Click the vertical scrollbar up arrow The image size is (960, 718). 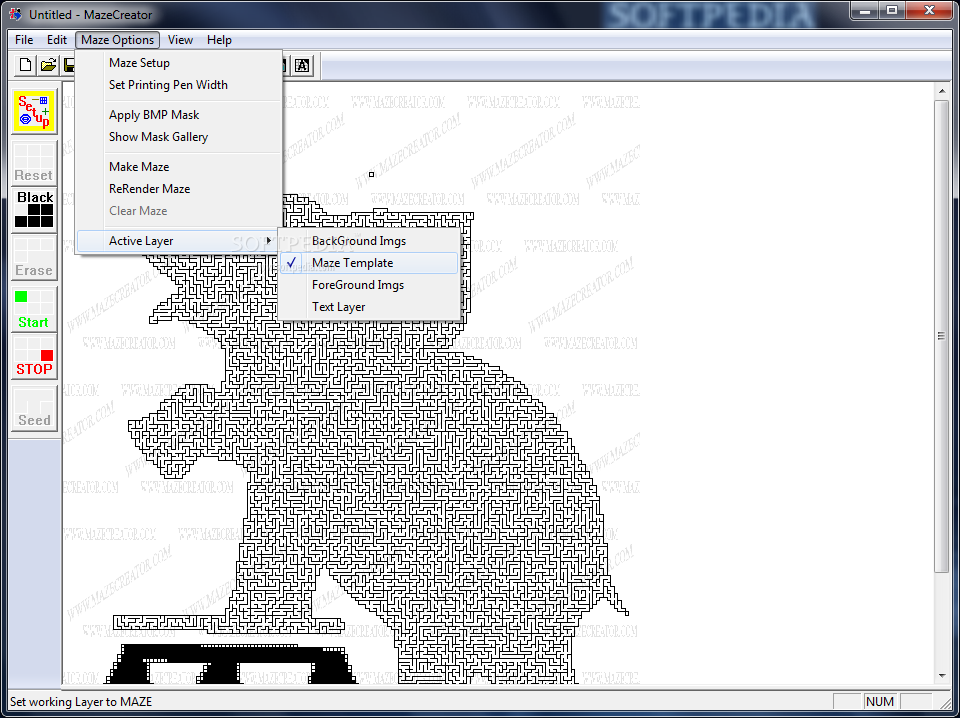[x=942, y=91]
